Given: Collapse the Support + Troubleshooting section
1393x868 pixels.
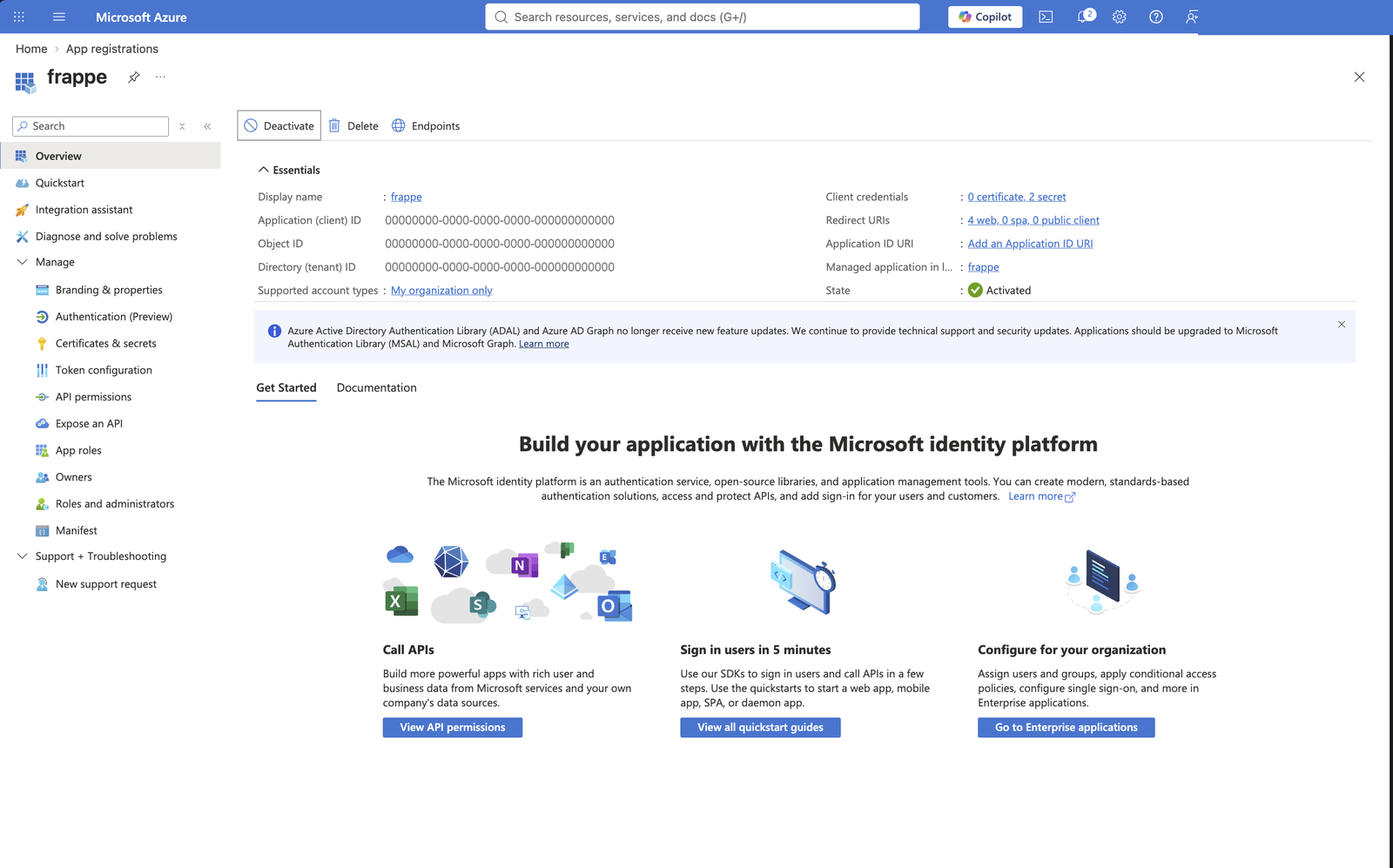Looking at the screenshot, I should tap(22, 556).
